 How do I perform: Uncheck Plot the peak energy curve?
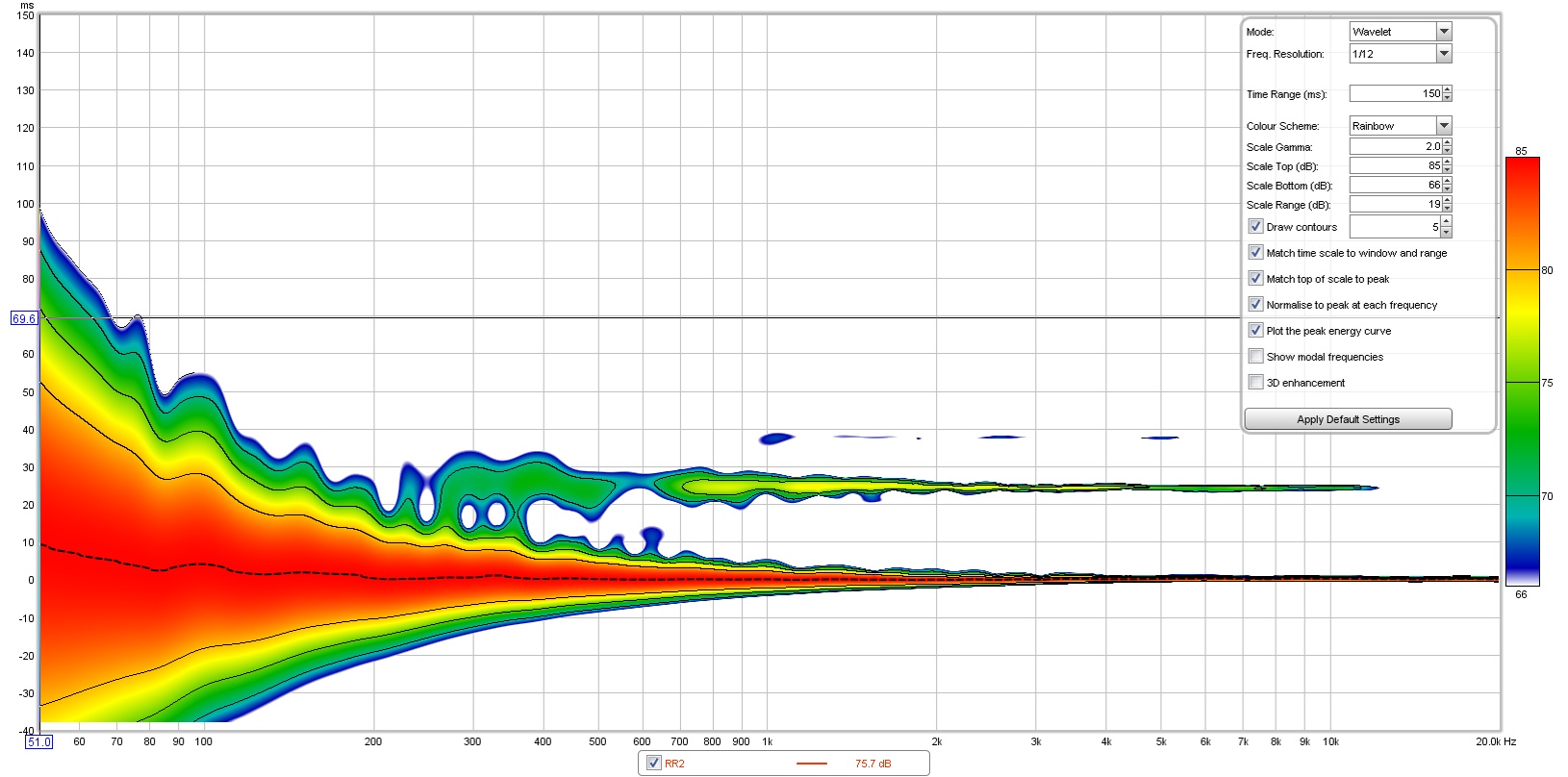tap(1255, 331)
